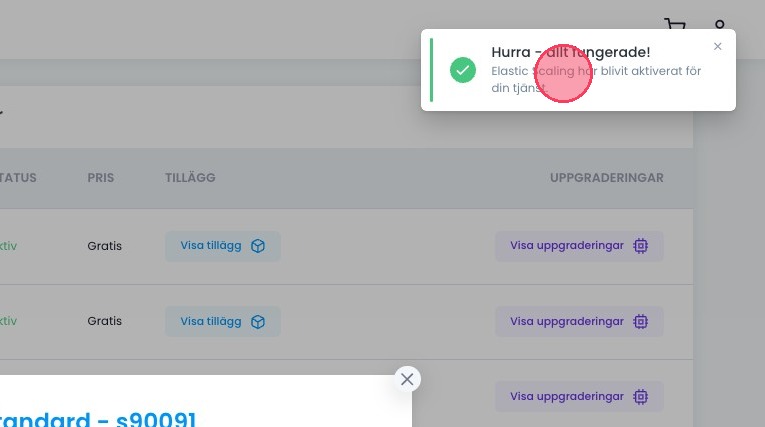765x427 pixels.
Task: Click the user account icon
Action: tap(719, 27)
